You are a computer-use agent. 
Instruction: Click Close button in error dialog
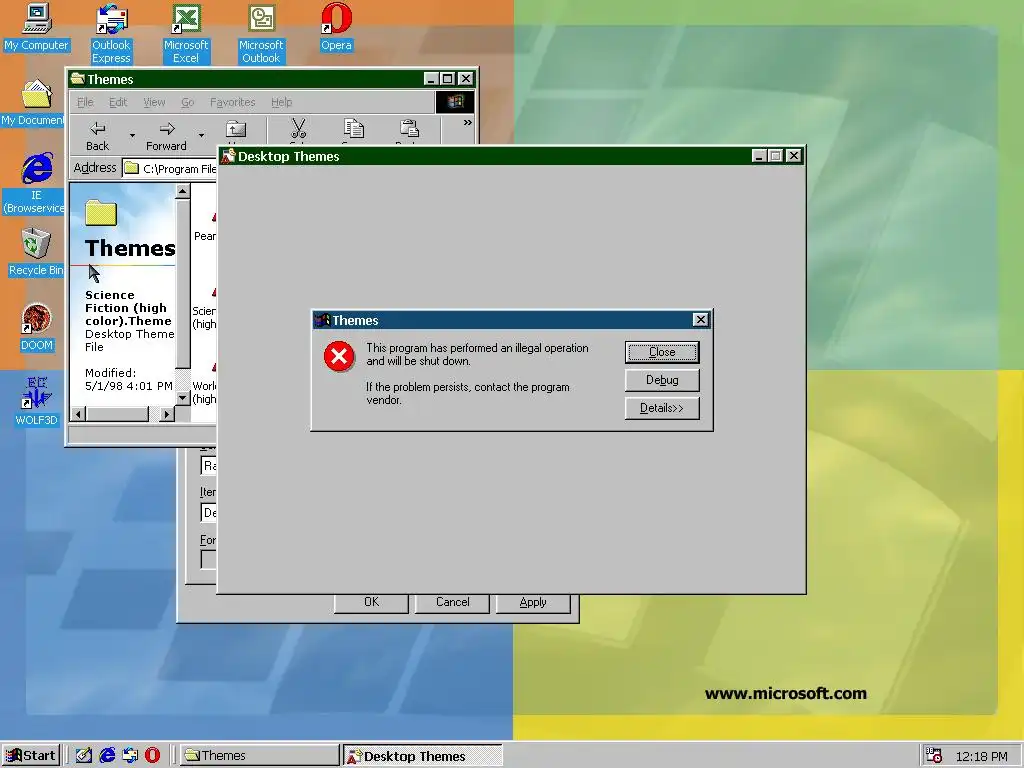[662, 352]
